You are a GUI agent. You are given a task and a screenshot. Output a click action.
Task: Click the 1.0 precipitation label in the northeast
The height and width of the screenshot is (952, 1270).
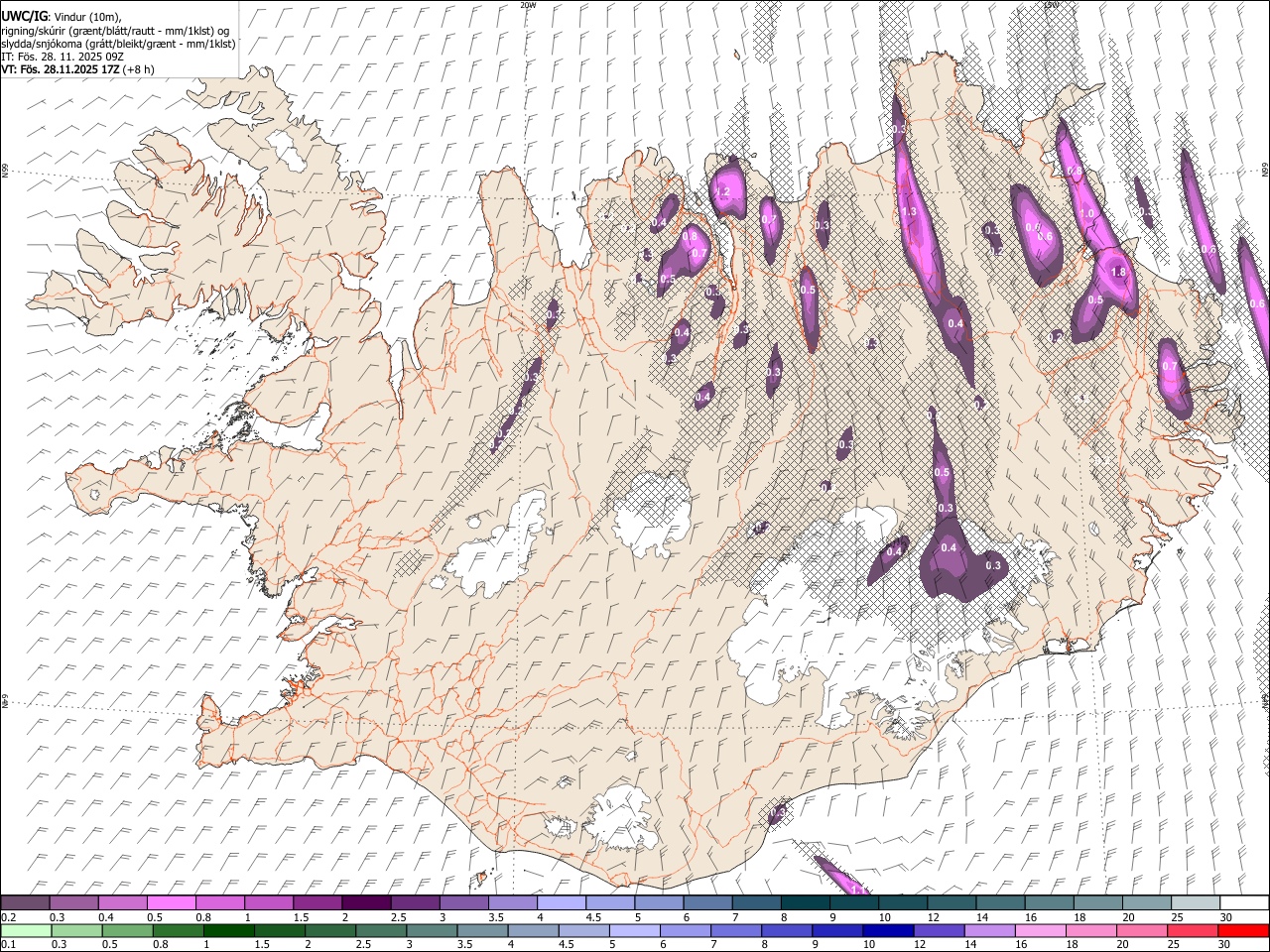(x=1086, y=213)
